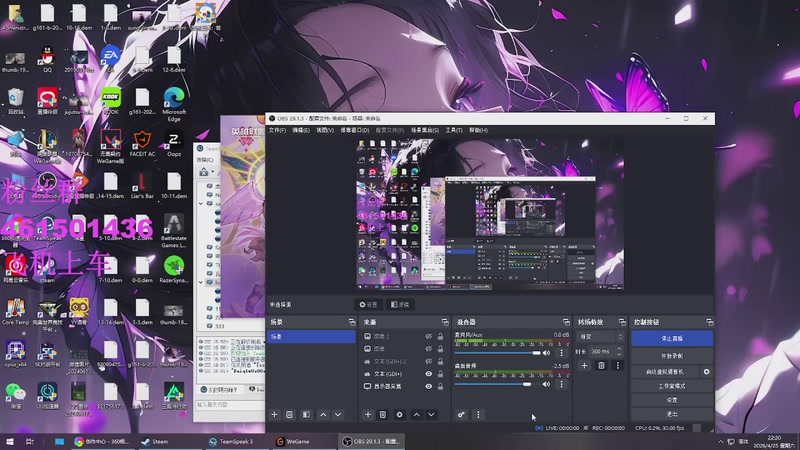Open the Liar's Bar desktop shortcut
800x450 pixels.
(142, 186)
